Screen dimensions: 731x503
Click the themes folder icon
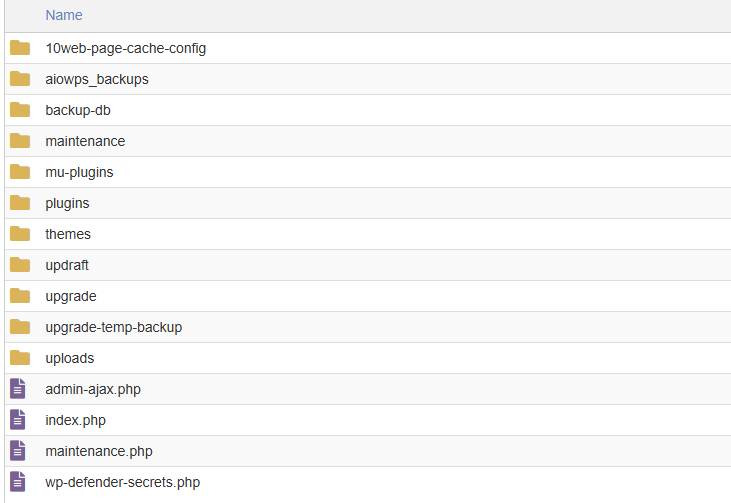(20, 234)
